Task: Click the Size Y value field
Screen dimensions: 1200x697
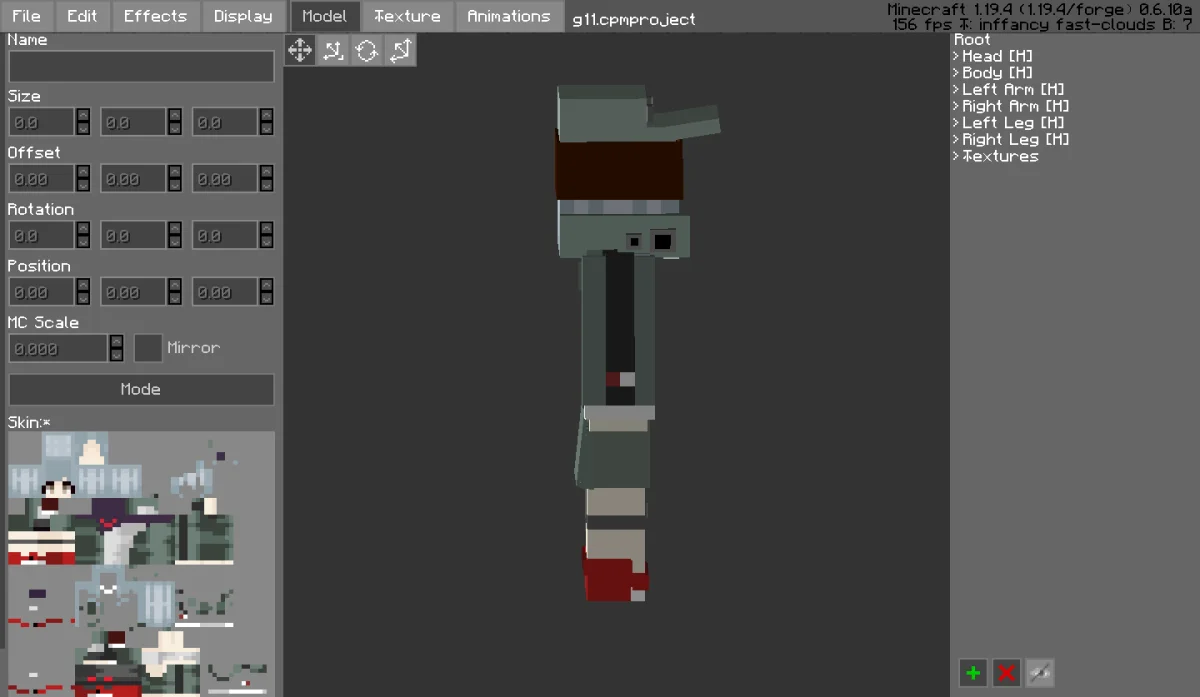Action: (x=133, y=122)
